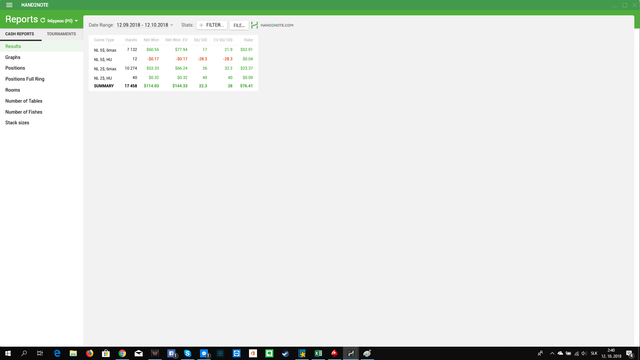Select the NL 2$, HU row
This screenshot has width=640, height=360.
point(173,78)
